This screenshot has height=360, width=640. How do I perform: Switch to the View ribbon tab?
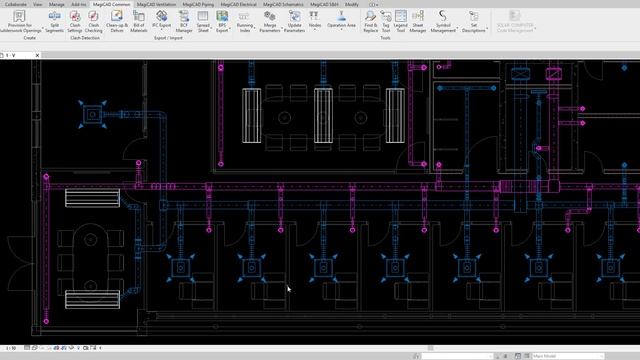38,4
